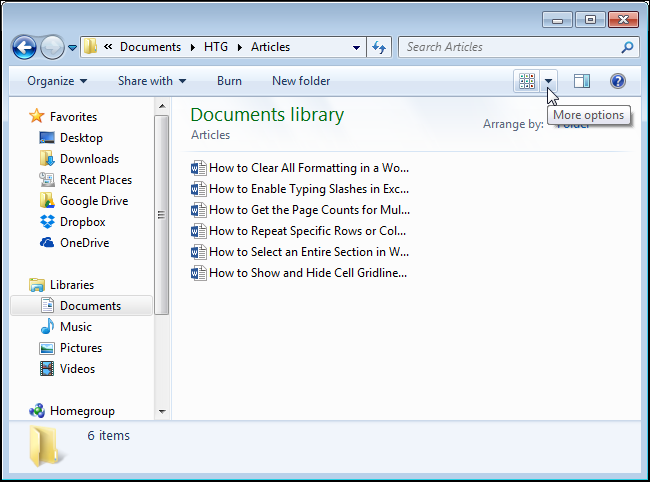Toggle the preview pane
This screenshot has width=650, height=482.
pyautogui.click(x=582, y=81)
